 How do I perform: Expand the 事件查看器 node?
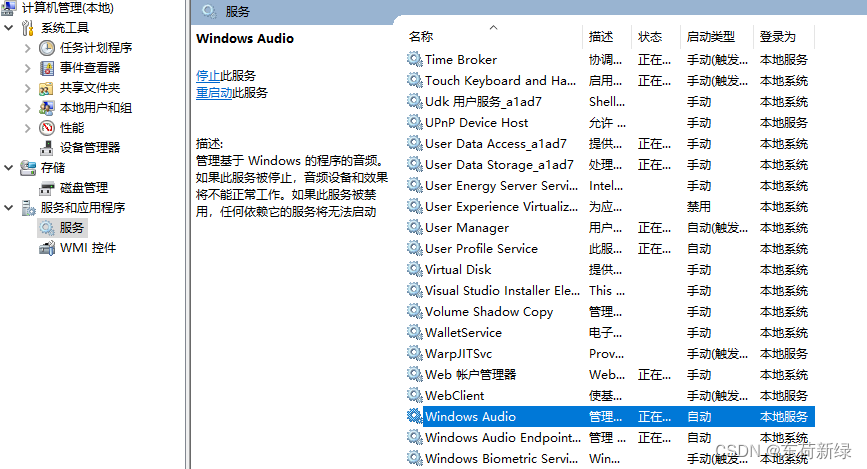(27, 68)
